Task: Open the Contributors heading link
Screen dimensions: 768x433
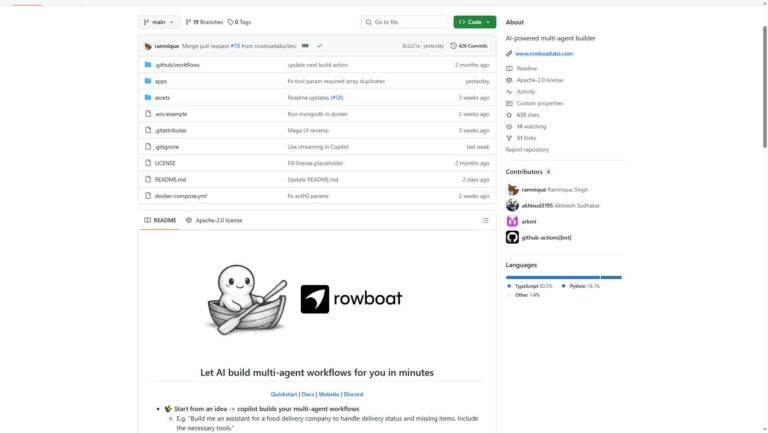Action: click(x=528, y=172)
